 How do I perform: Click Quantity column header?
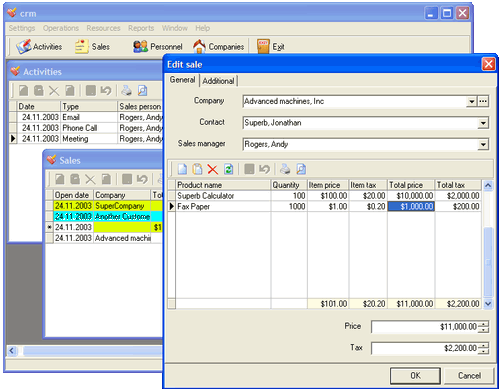click(289, 185)
